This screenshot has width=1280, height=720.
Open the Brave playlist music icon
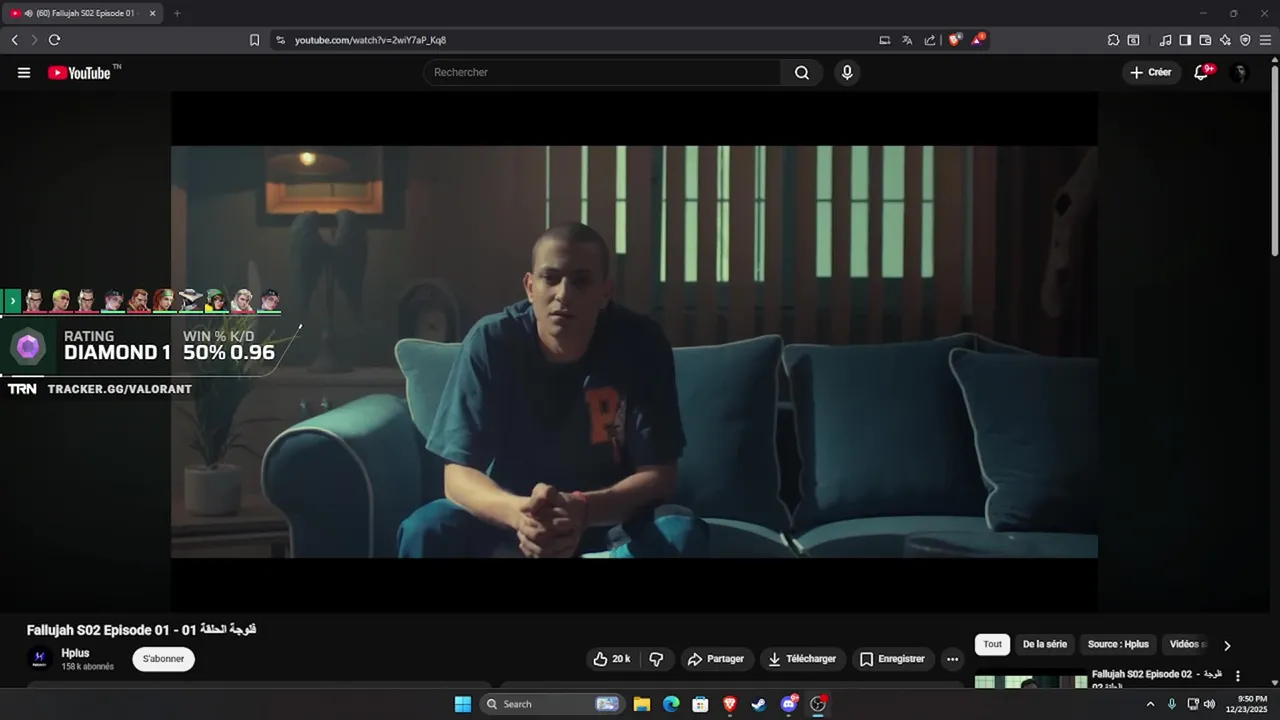pos(1165,40)
